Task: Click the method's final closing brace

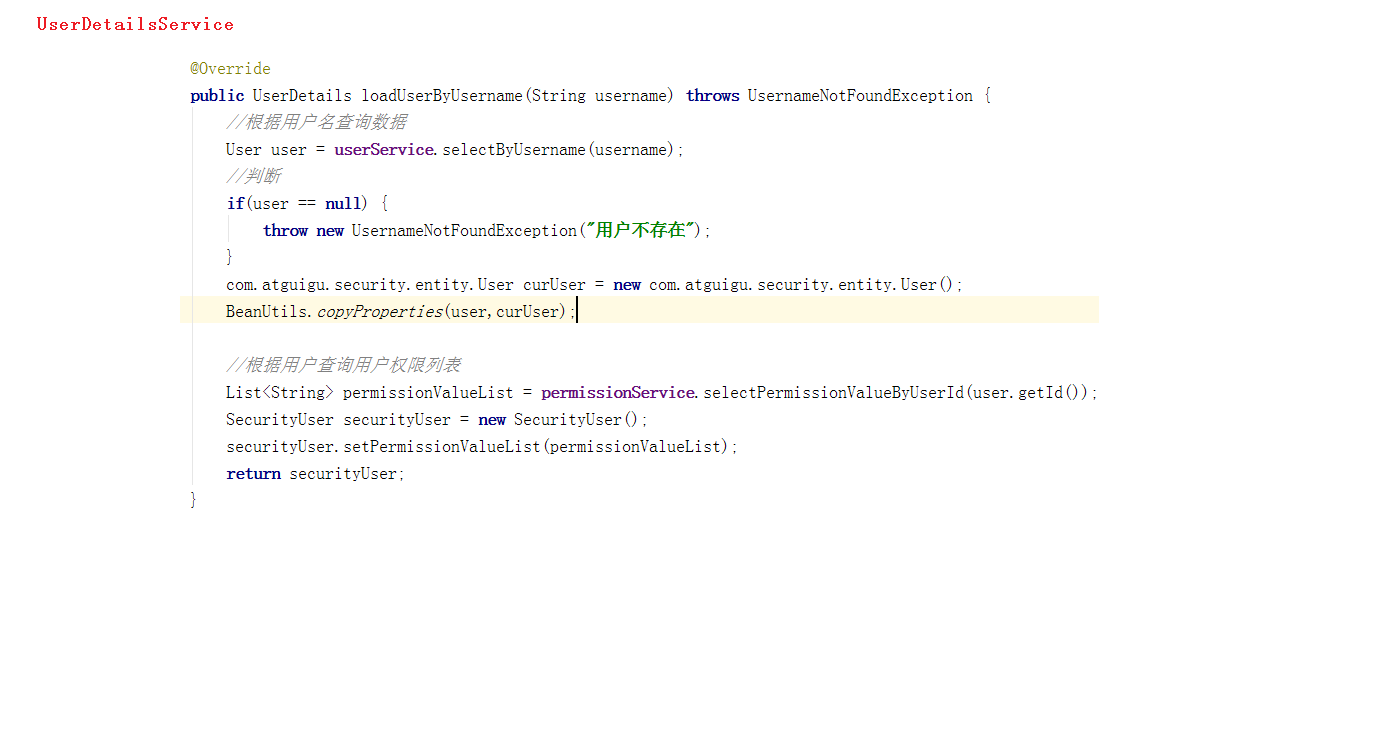Action: tap(194, 500)
